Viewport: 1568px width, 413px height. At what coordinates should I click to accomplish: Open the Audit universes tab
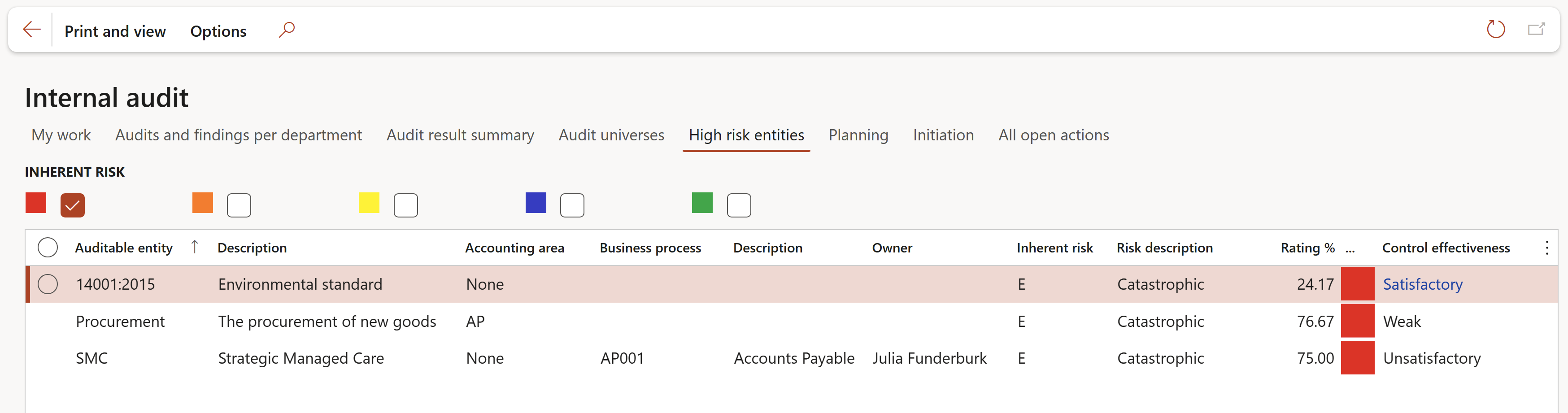tap(611, 135)
